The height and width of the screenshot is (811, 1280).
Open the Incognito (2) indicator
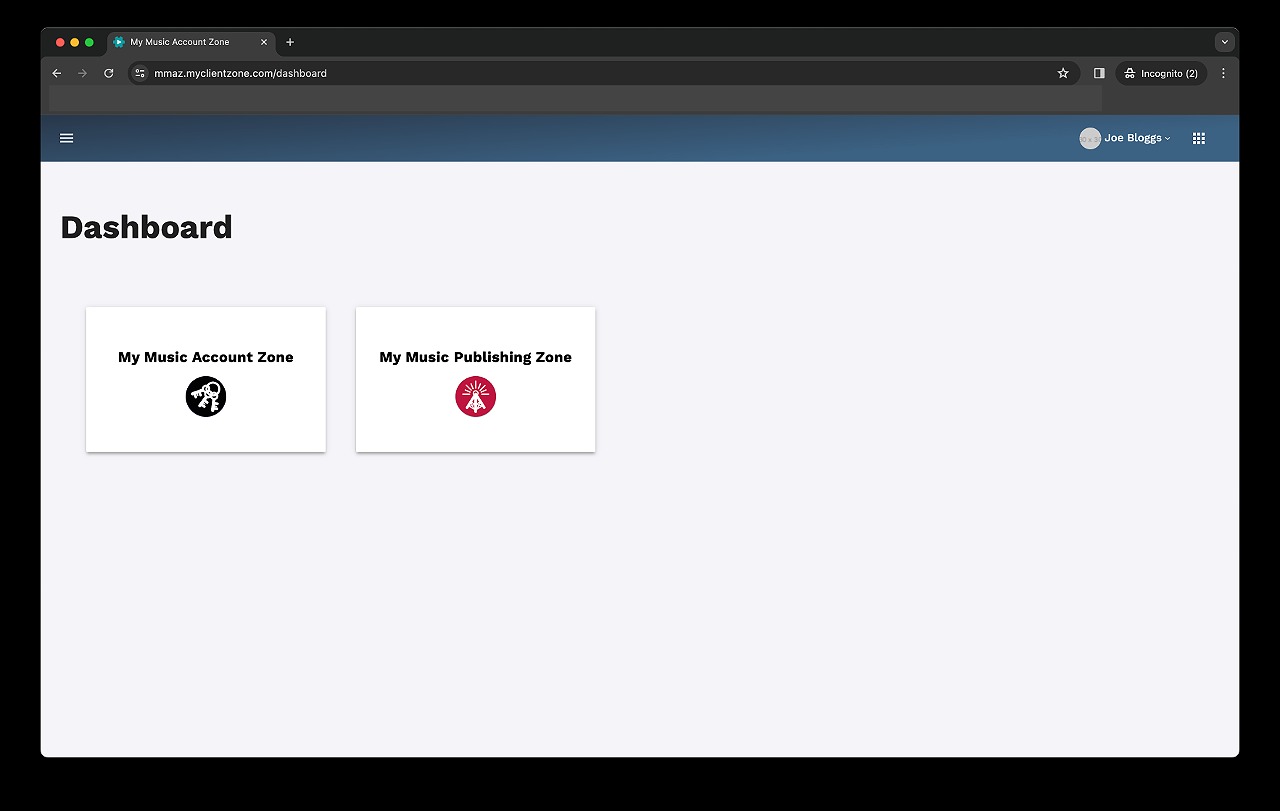tap(1161, 73)
